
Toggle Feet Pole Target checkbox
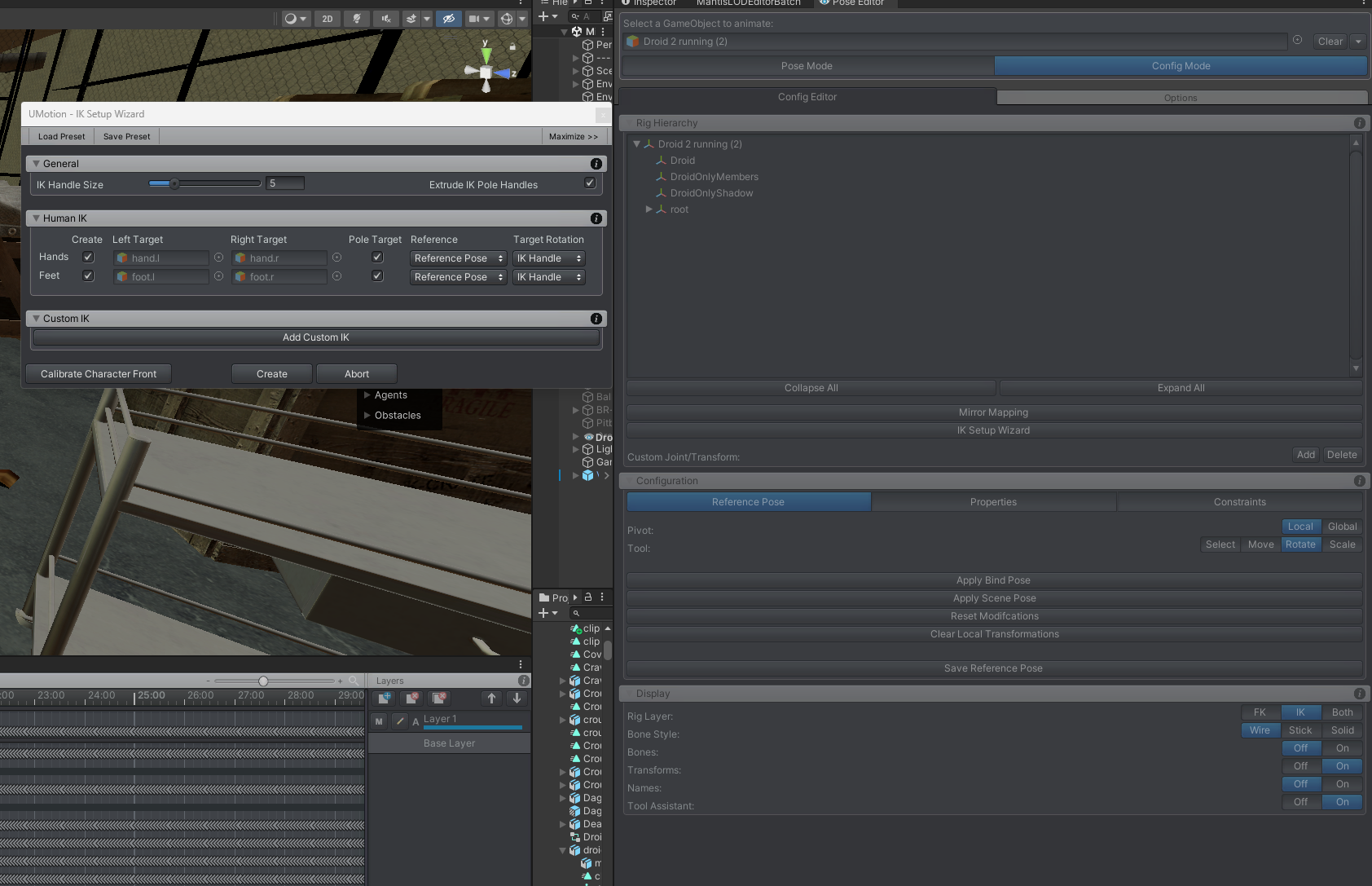pos(377,275)
